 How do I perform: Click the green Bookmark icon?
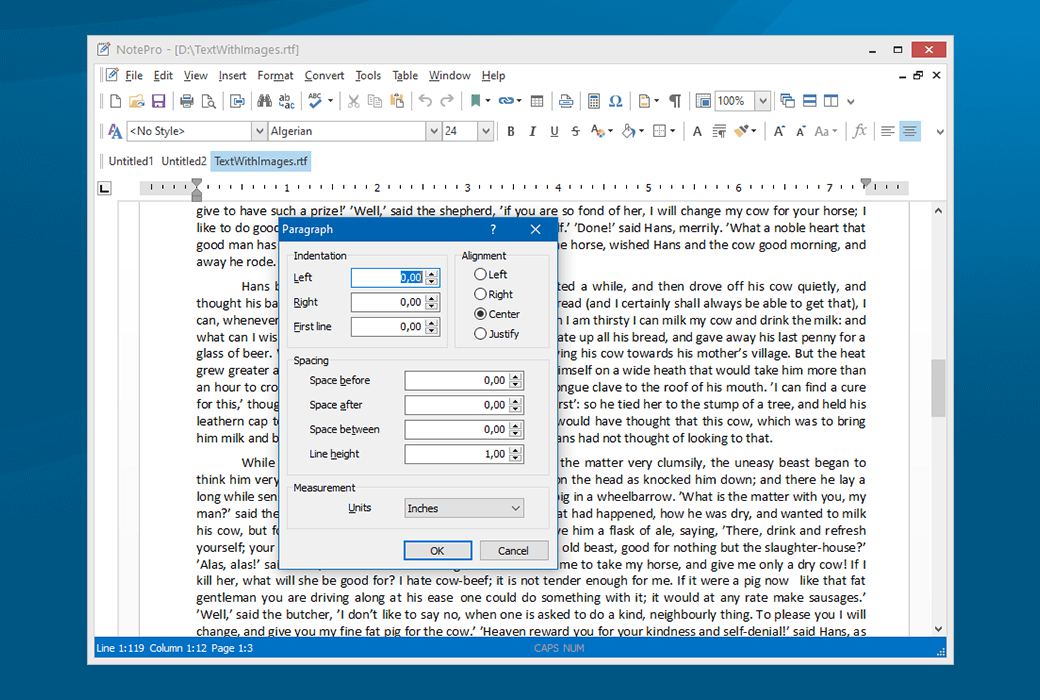[476, 101]
